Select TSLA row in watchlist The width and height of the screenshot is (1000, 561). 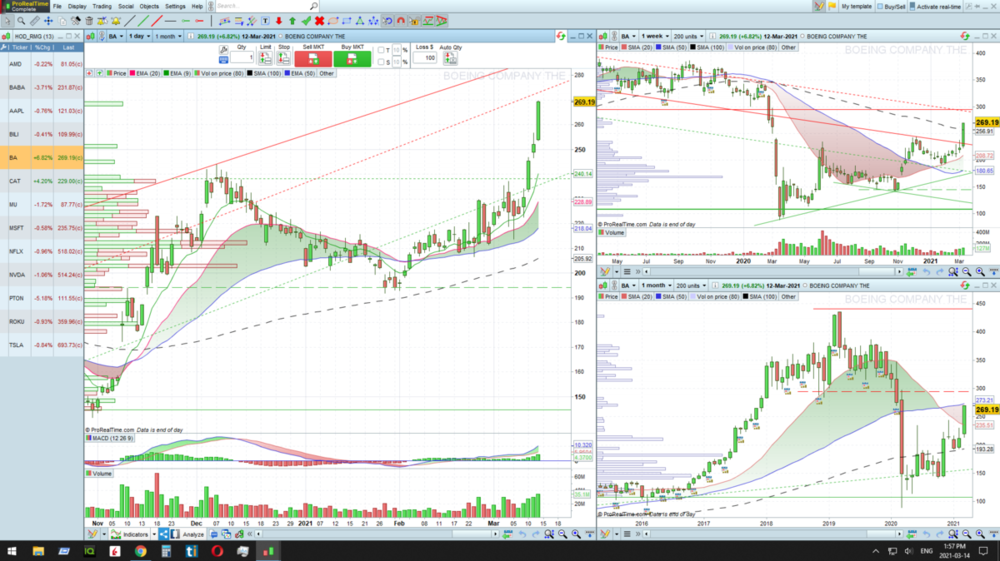41,345
